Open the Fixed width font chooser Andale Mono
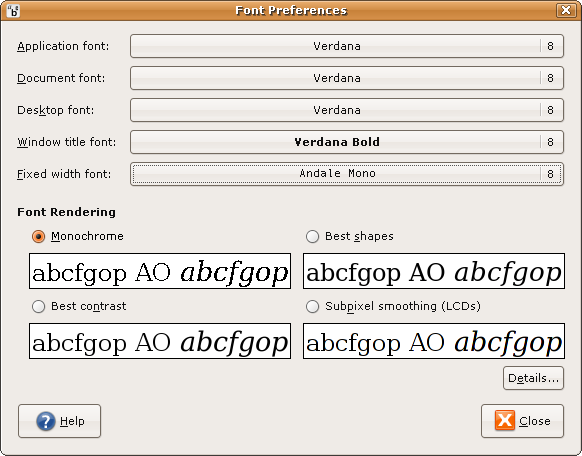582x456 pixels. click(x=347, y=174)
